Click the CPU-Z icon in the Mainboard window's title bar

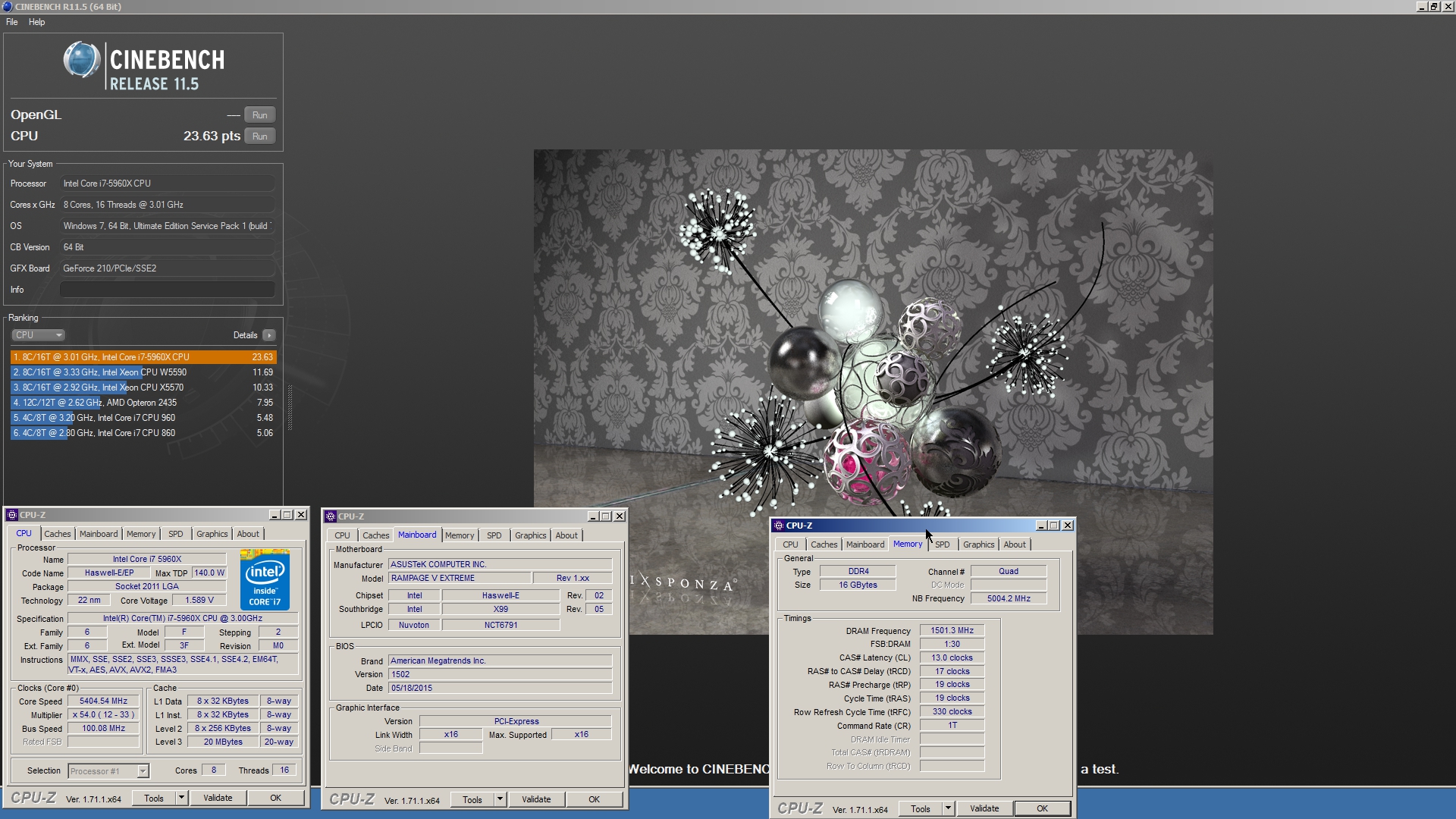tap(331, 516)
